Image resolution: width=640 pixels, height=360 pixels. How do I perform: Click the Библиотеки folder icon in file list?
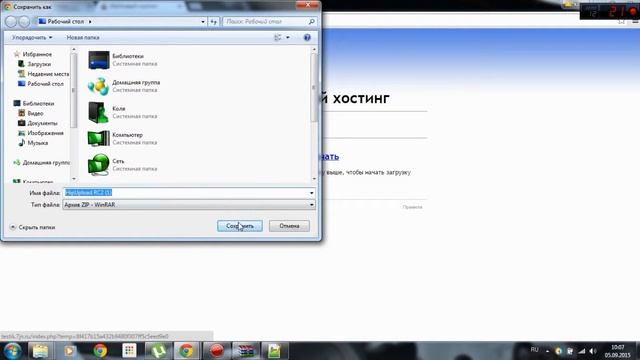99,60
